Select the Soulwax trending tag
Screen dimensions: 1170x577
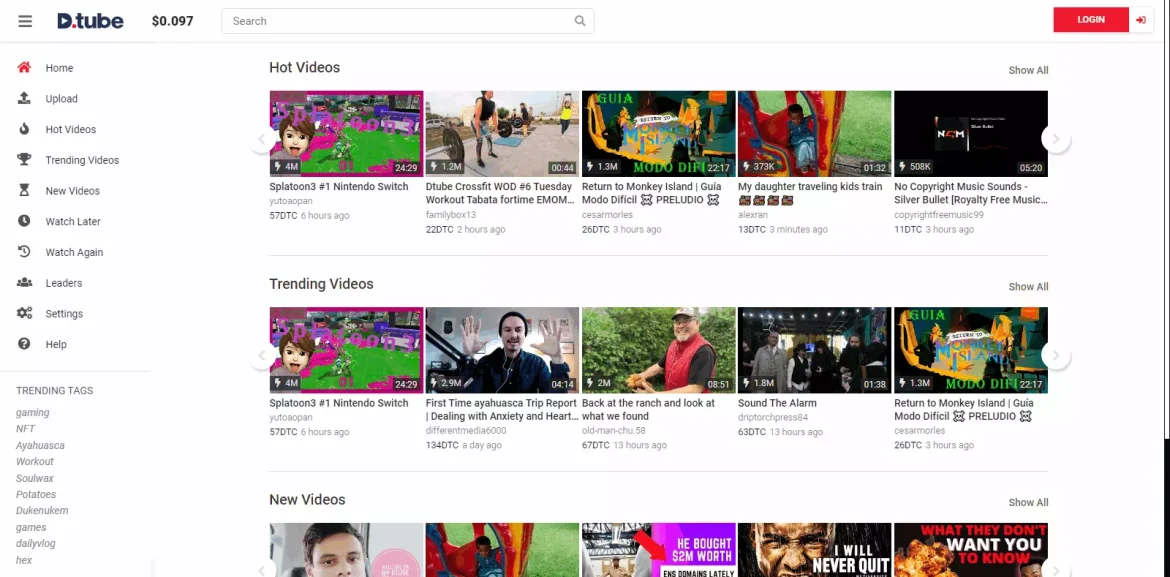(35, 478)
